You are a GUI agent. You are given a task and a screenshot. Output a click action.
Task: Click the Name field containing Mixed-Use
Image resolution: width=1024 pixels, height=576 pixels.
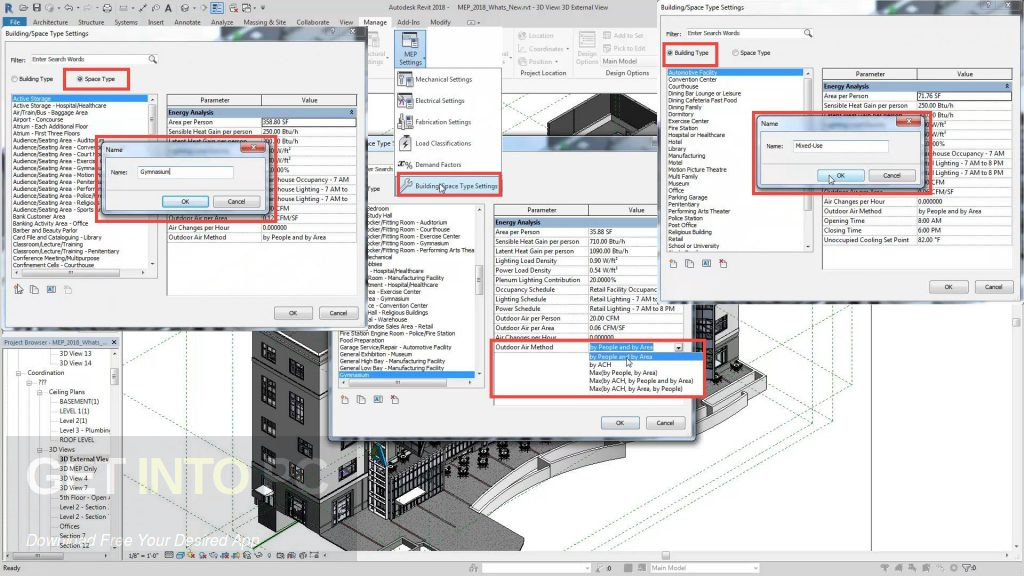(840, 146)
